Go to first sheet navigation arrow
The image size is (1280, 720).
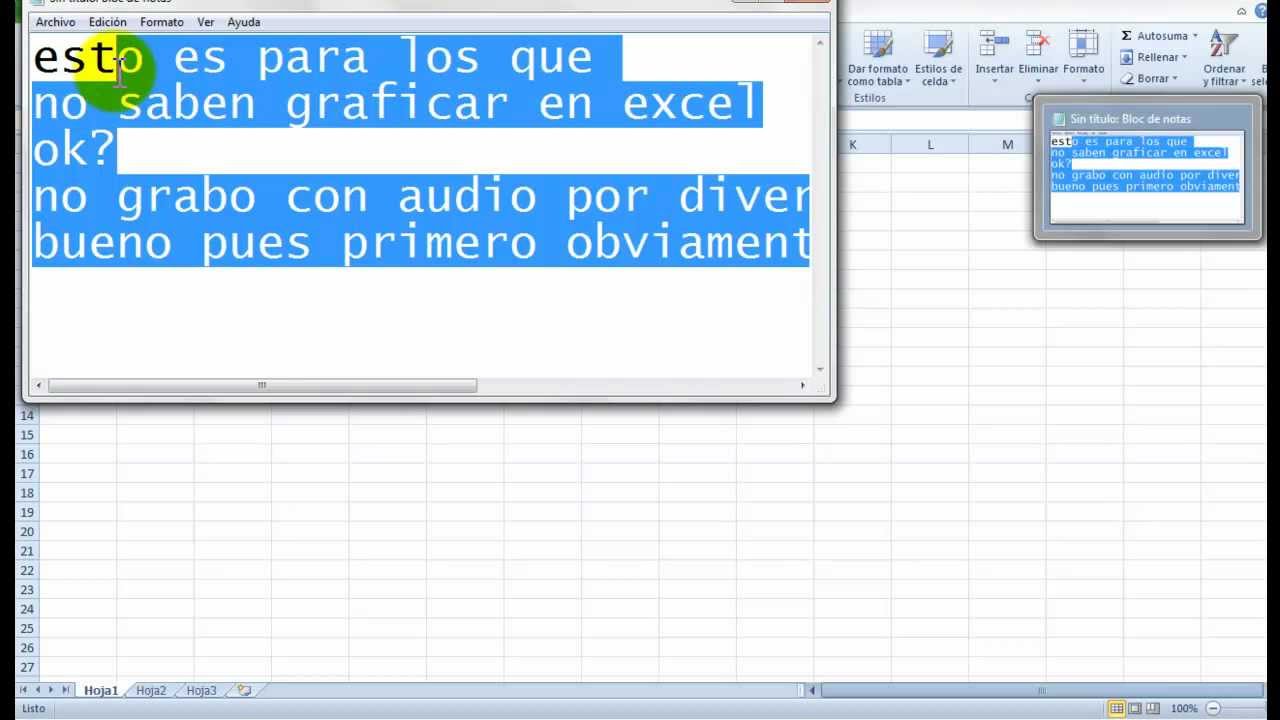coord(25,690)
